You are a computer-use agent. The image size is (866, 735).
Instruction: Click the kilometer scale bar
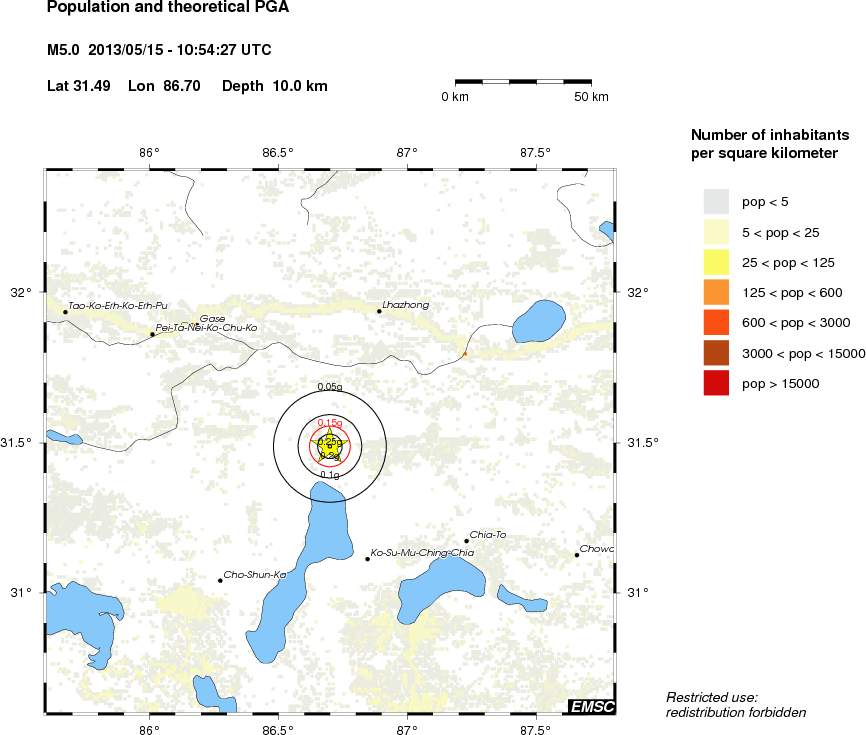pos(523,80)
